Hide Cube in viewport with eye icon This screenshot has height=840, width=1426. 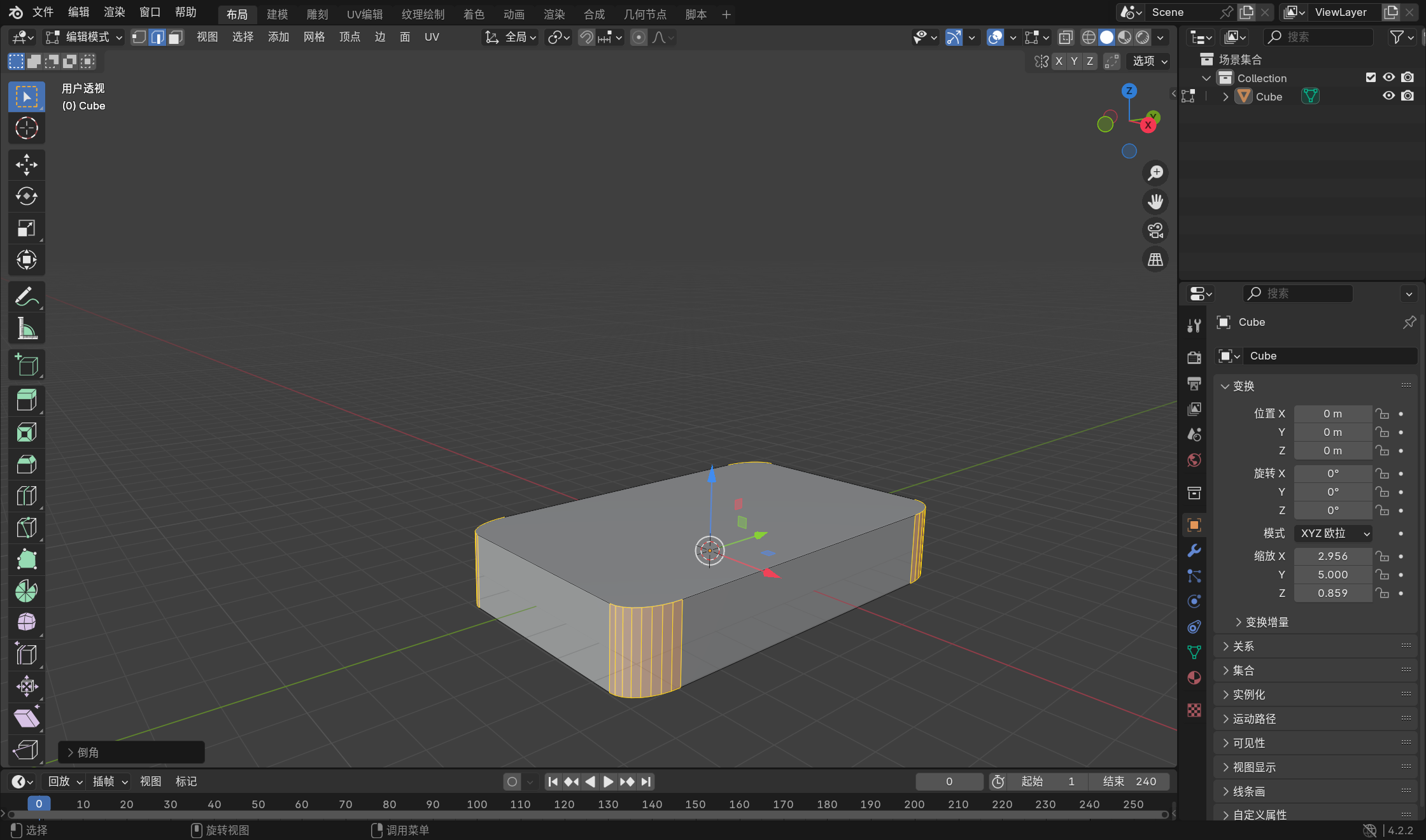click(x=1388, y=96)
